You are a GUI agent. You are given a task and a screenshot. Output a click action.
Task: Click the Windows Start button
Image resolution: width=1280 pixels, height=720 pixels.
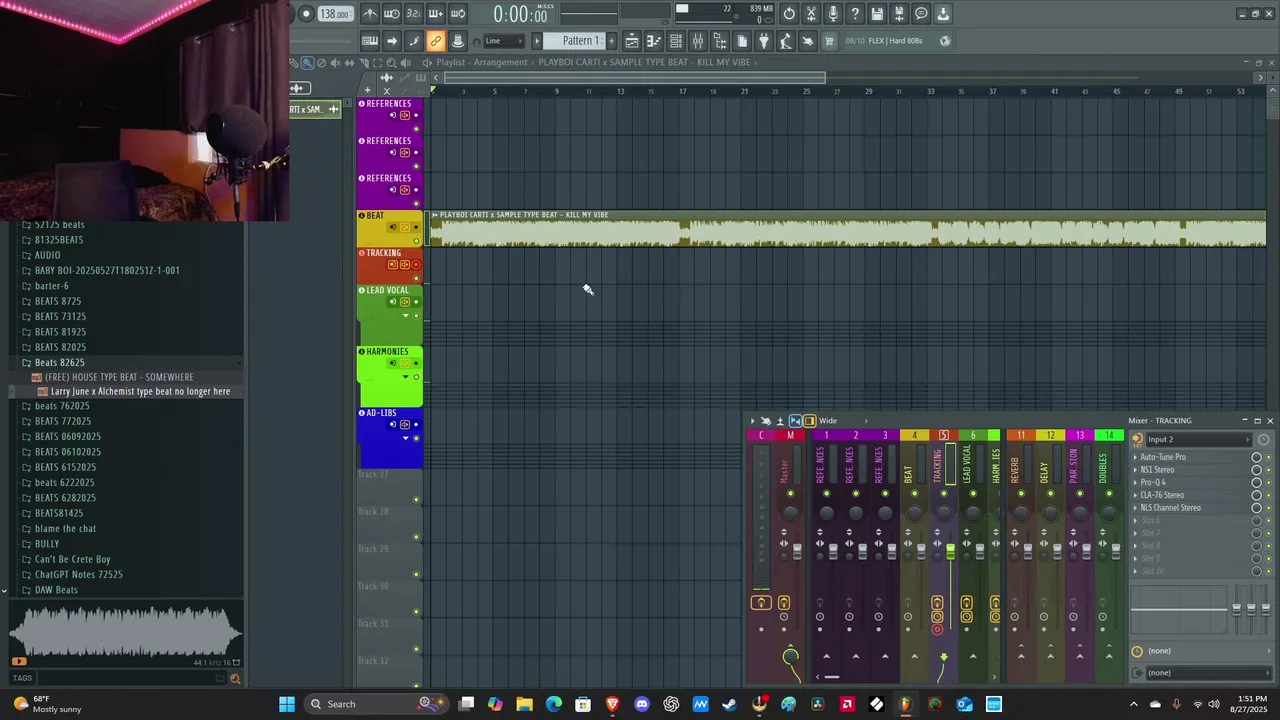[287, 704]
